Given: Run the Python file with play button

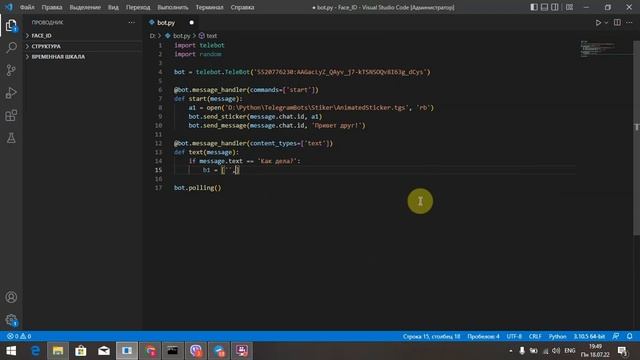Looking at the screenshot, I should (x=598, y=23).
